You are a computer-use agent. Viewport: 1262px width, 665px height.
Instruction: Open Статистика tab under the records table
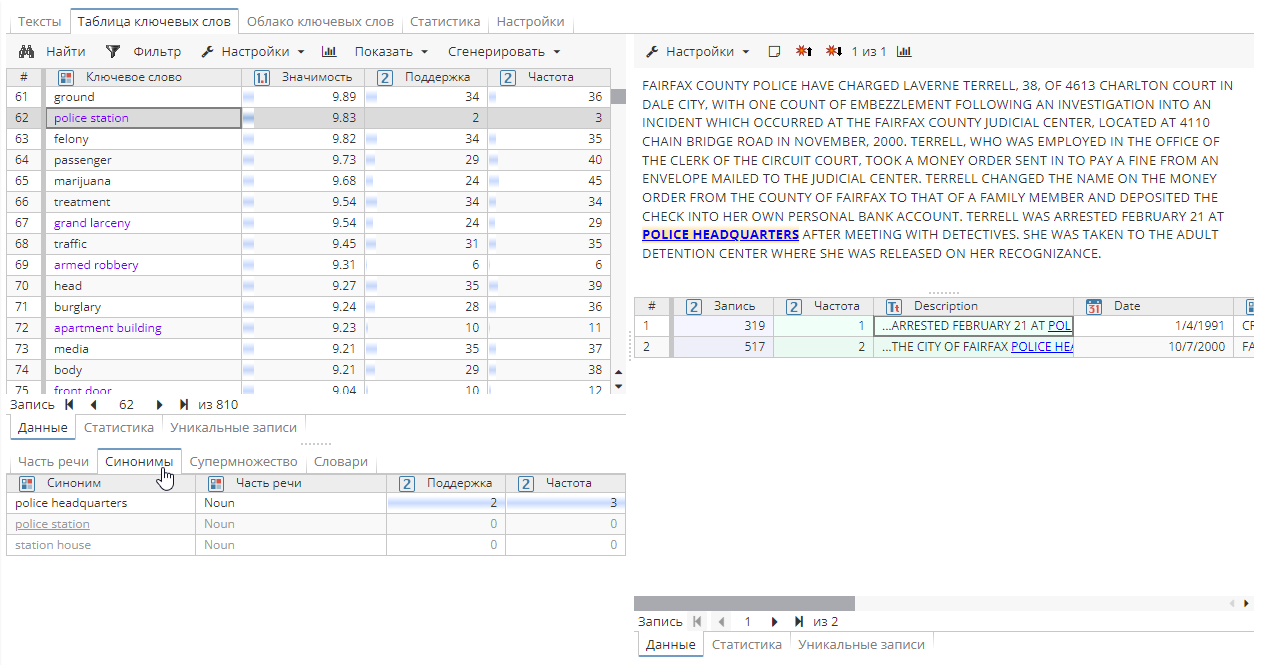746,644
